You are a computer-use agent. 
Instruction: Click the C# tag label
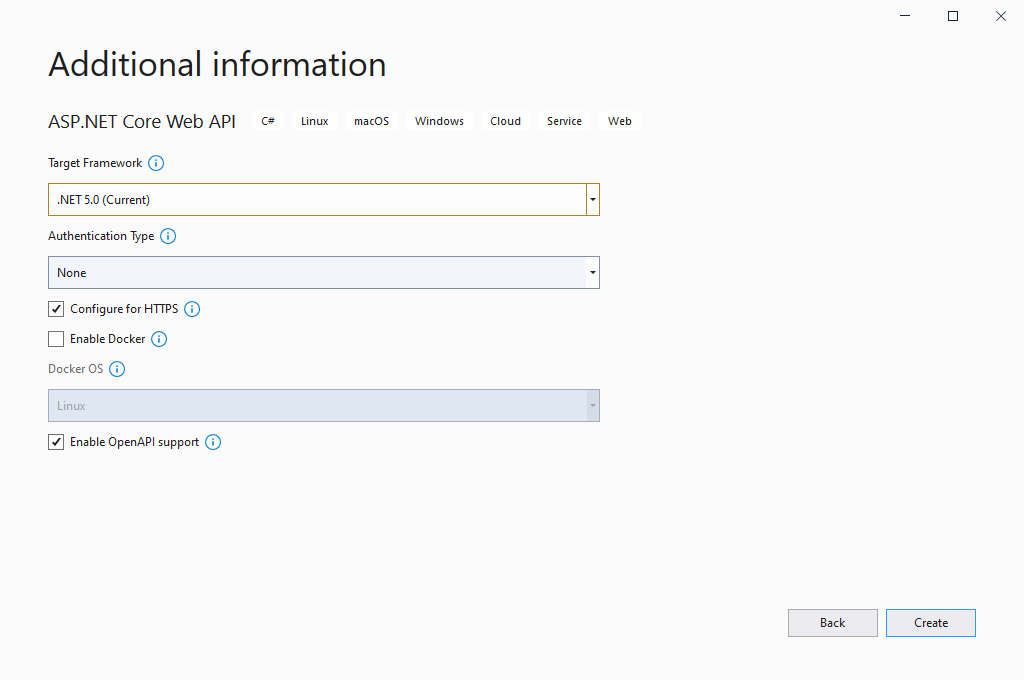tap(268, 121)
